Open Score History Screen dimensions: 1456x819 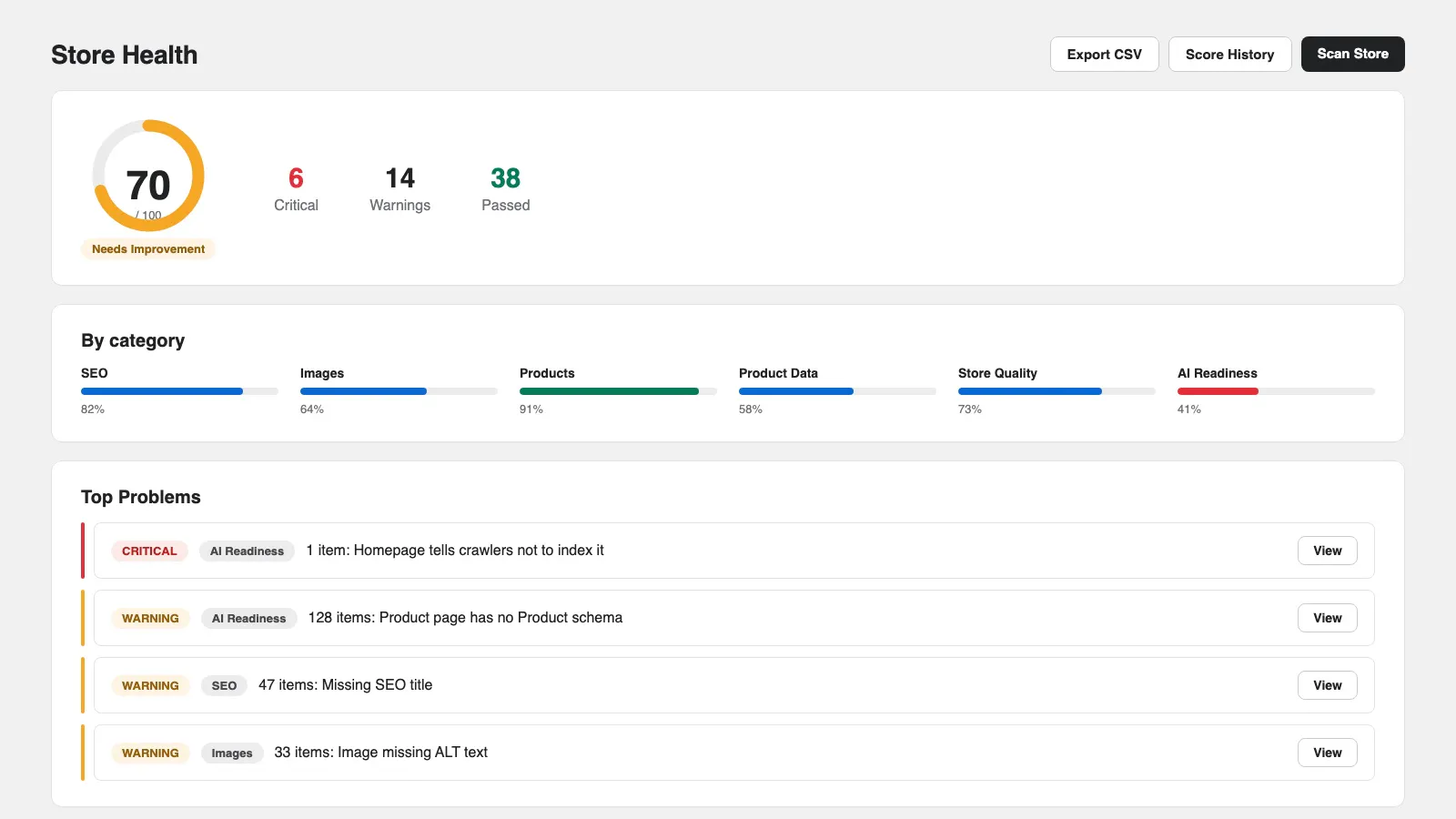pyautogui.click(x=1229, y=54)
